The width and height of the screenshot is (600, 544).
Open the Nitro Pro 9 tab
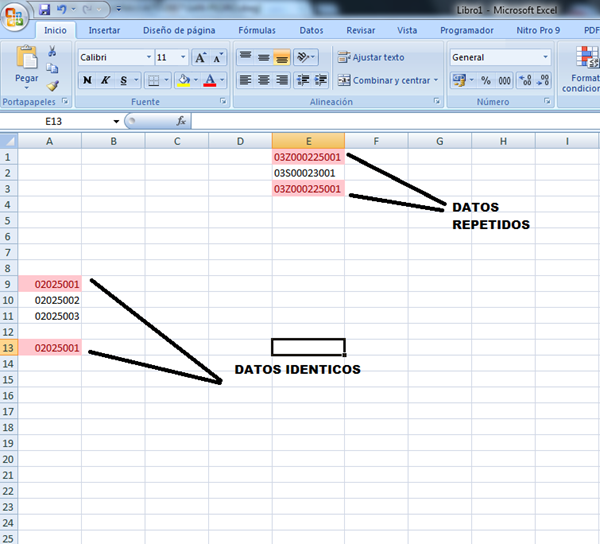[538, 31]
